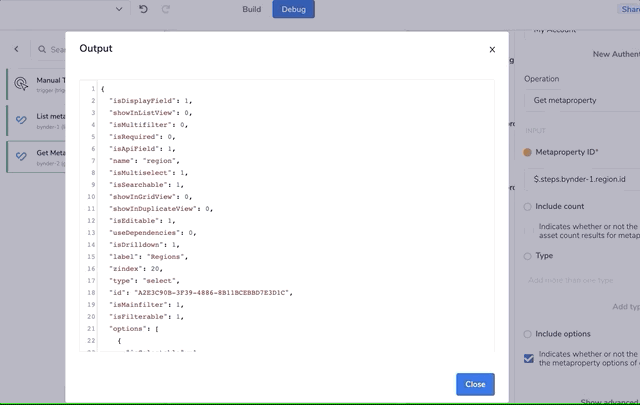Click the Share button

(630, 9)
